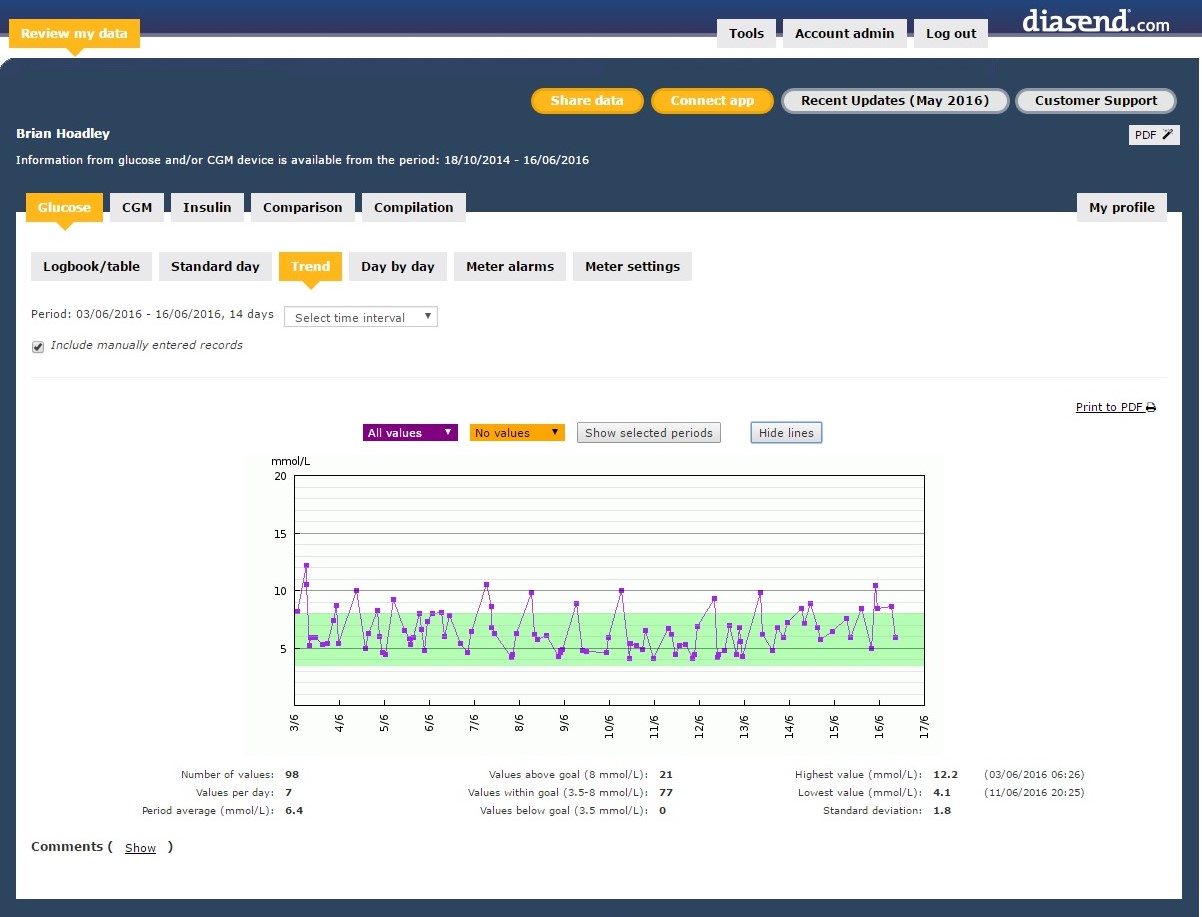
Task: Switch to the CGM tab
Action: click(x=137, y=207)
